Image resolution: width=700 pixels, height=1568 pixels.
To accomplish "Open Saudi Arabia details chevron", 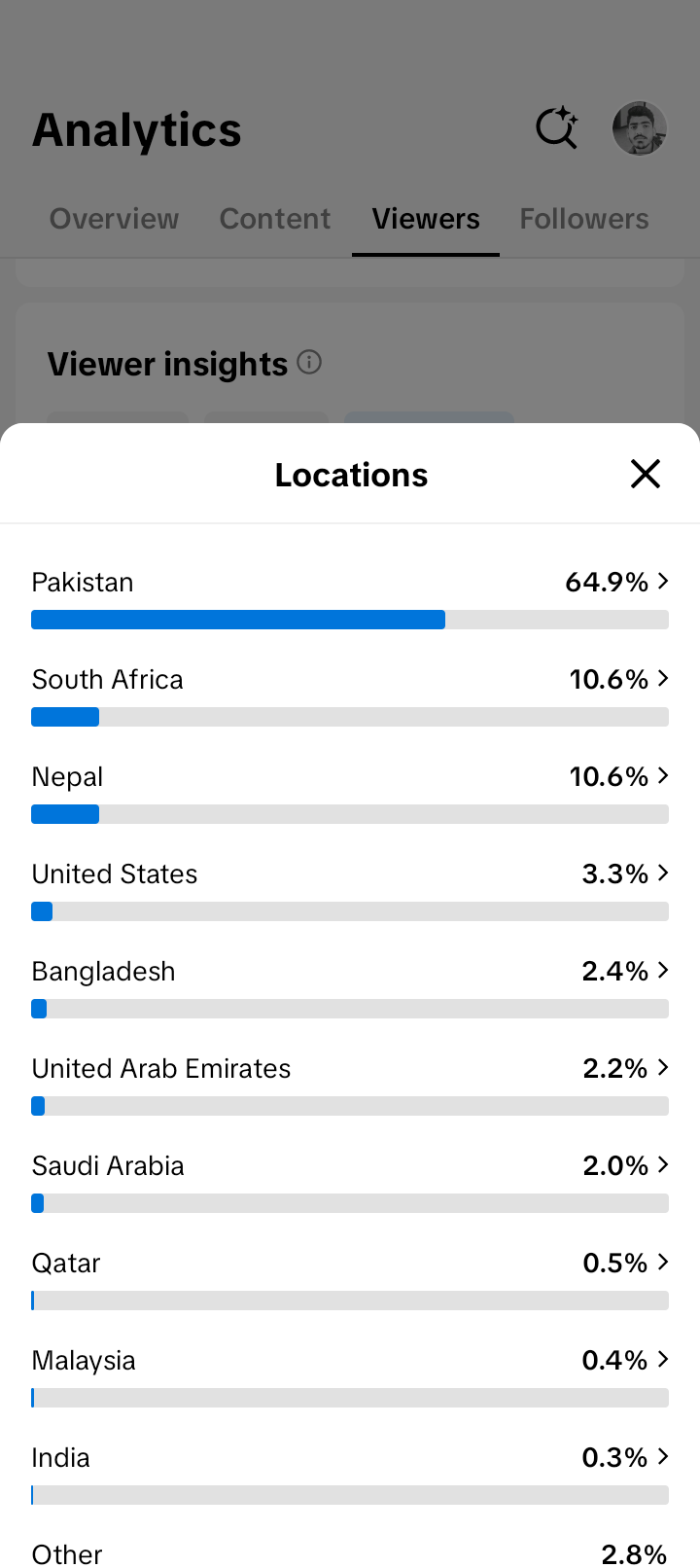I will (663, 1164).
